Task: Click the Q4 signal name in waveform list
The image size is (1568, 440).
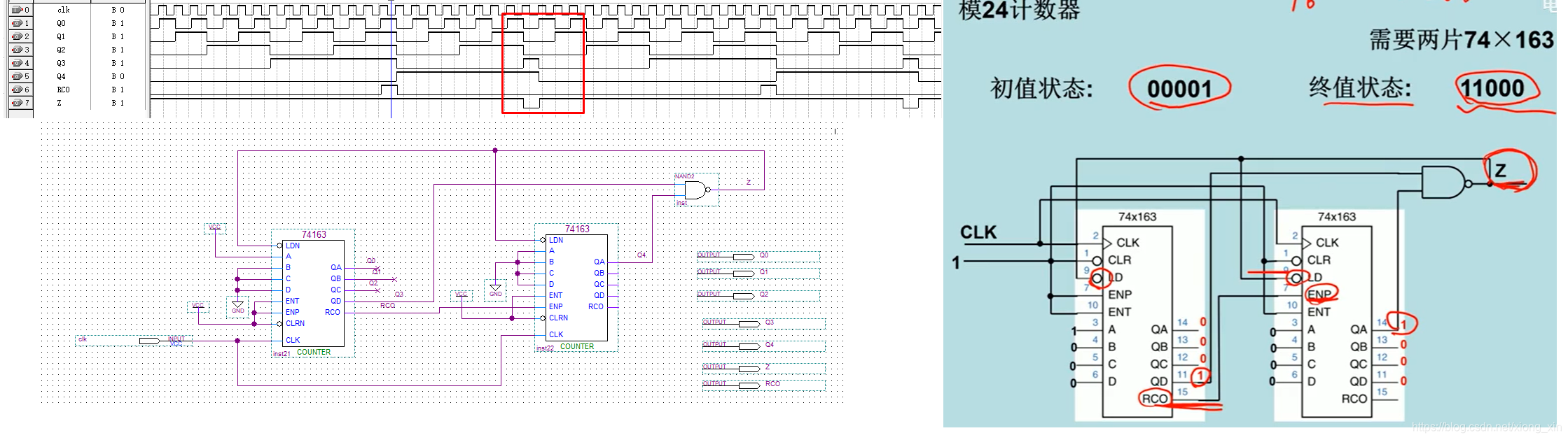Action: click(x=61, y=76)
